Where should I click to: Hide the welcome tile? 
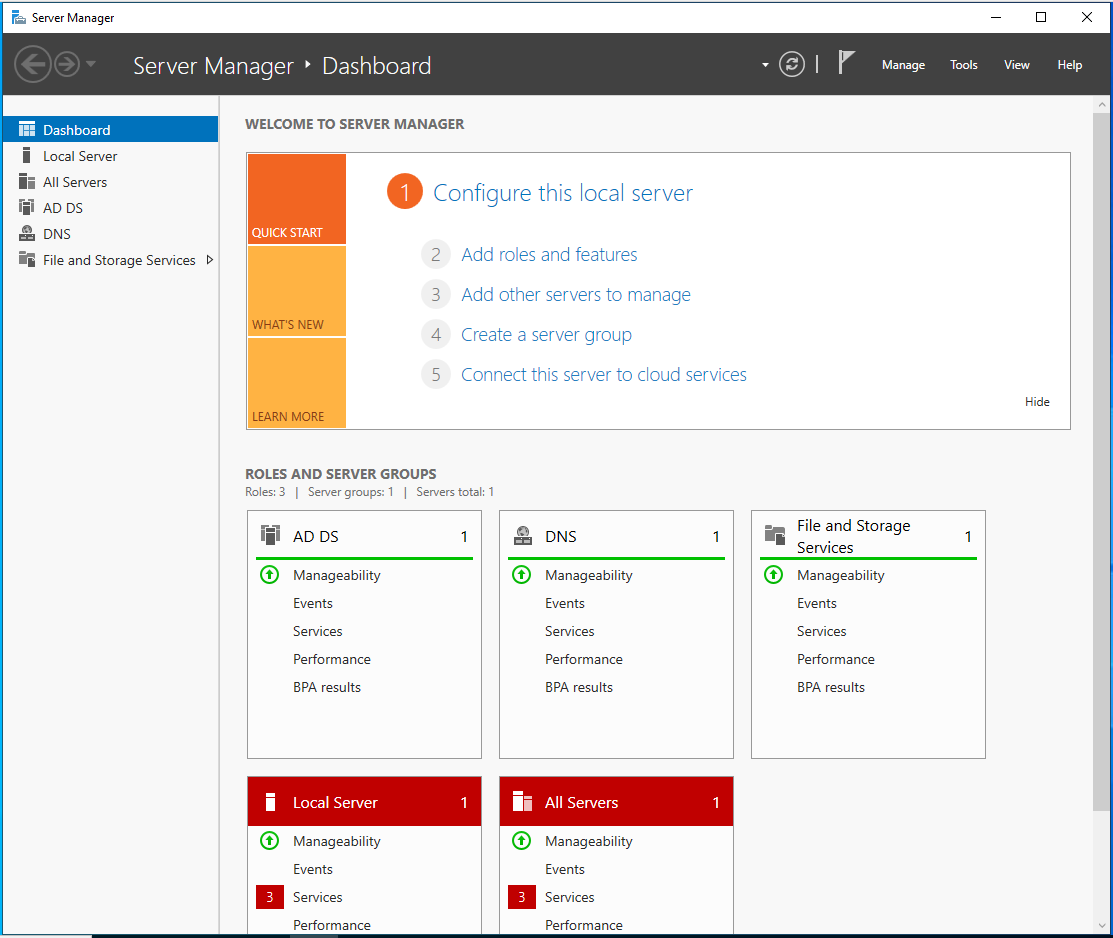(x=1037, y=402)
